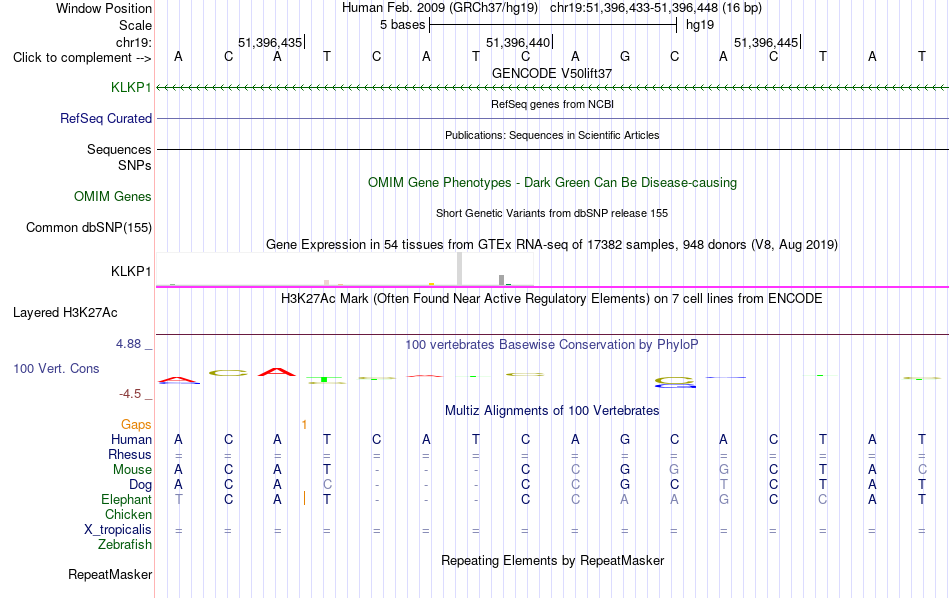Click Repeating Elements by RepeatMasker title

tap(552, 560)
